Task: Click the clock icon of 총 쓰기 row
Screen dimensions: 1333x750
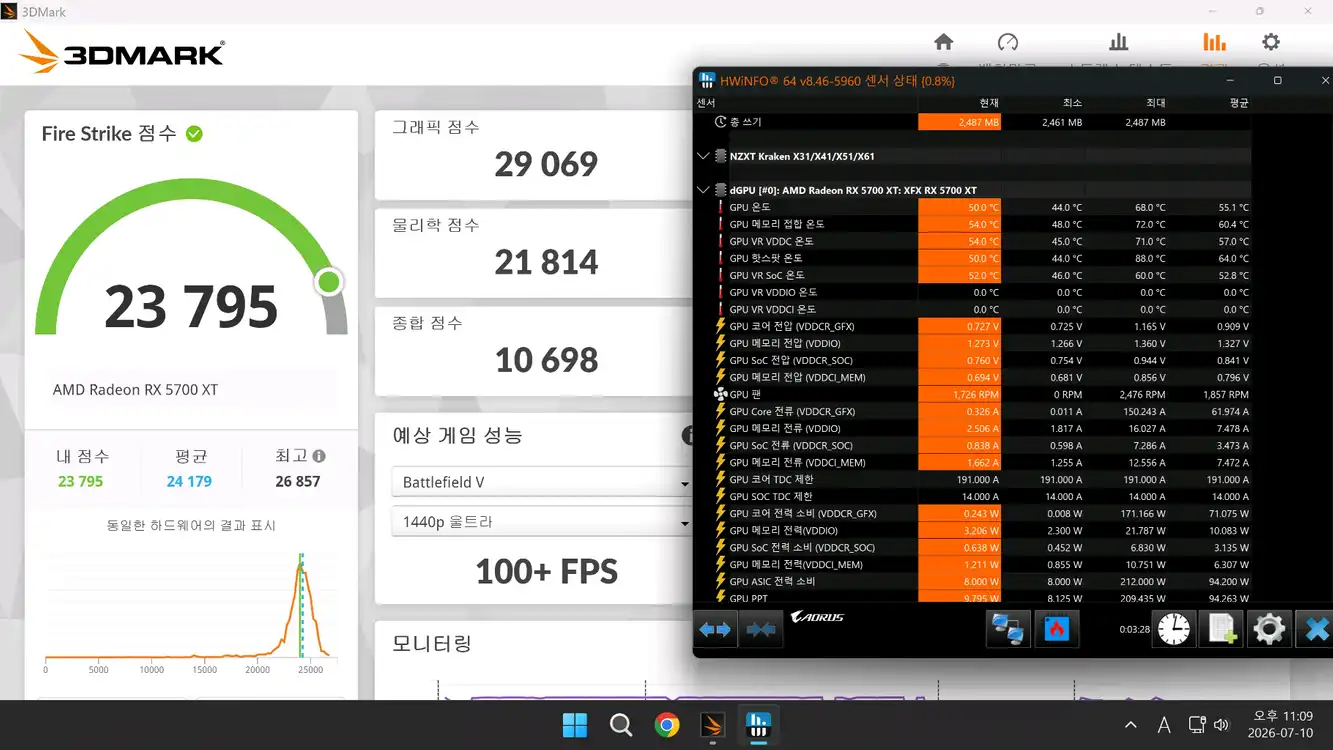Action: coord(720,122)
